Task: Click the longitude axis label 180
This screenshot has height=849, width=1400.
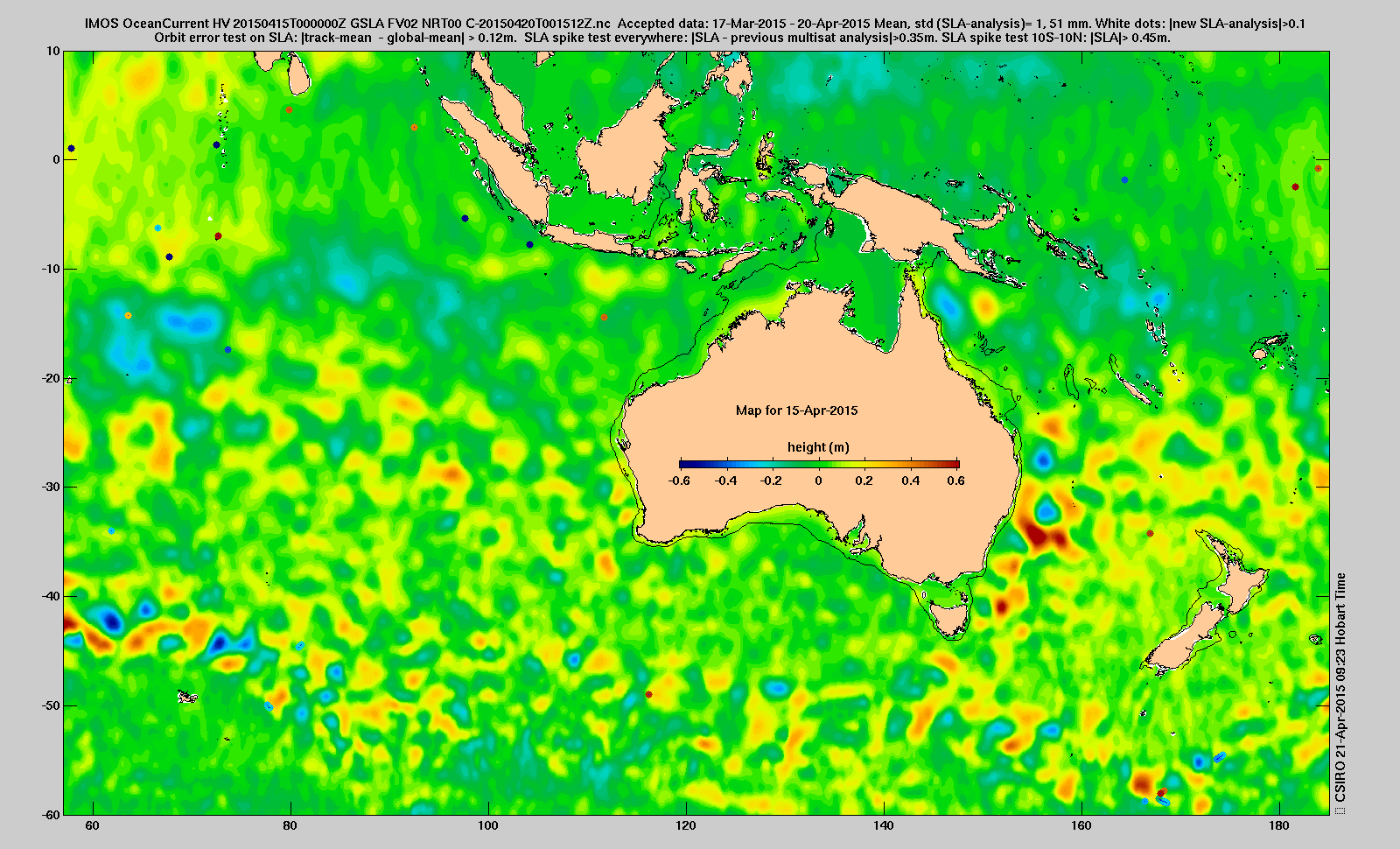Action: coord(1279,825)
